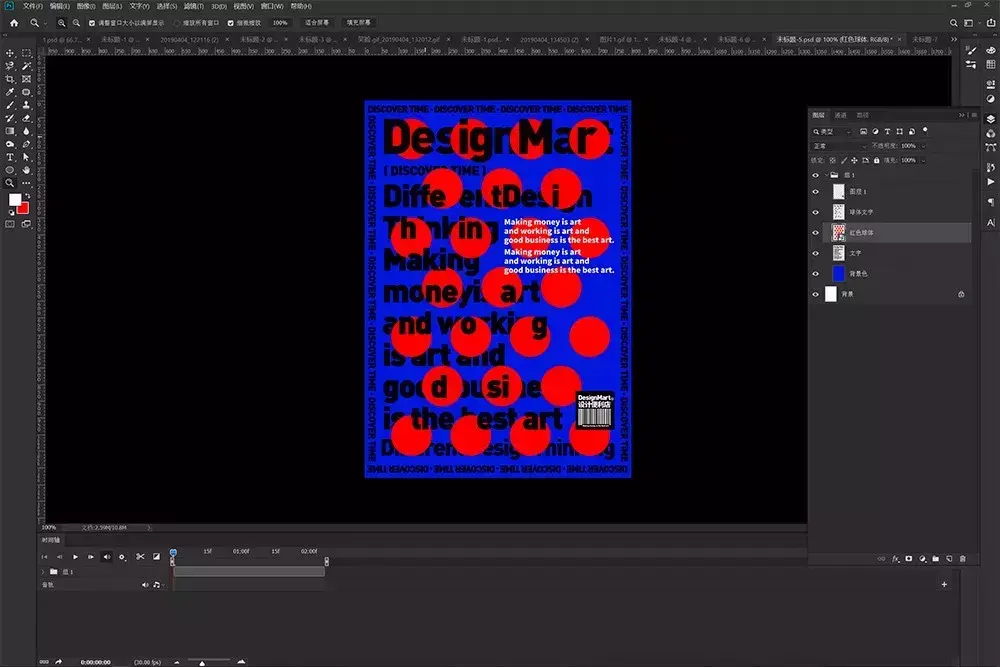Toggle the resize-window-to-fit checkbox
The width and height of the screenshot is (1000, 667).
point(93,21)
